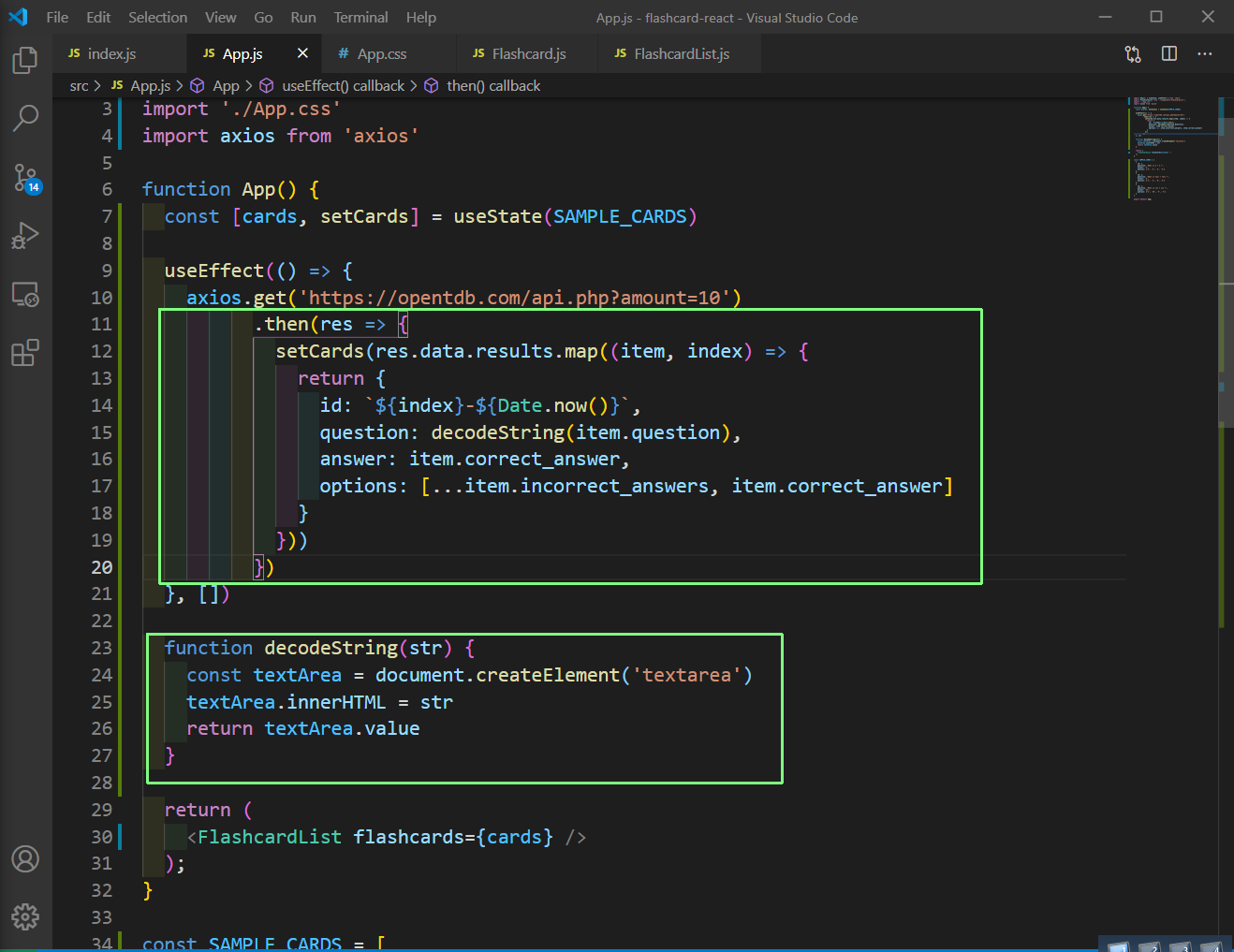This screenshot has width=1234, height=952.
Task: Open the App function breadcrumb
Action: click(x=215, y=86)
